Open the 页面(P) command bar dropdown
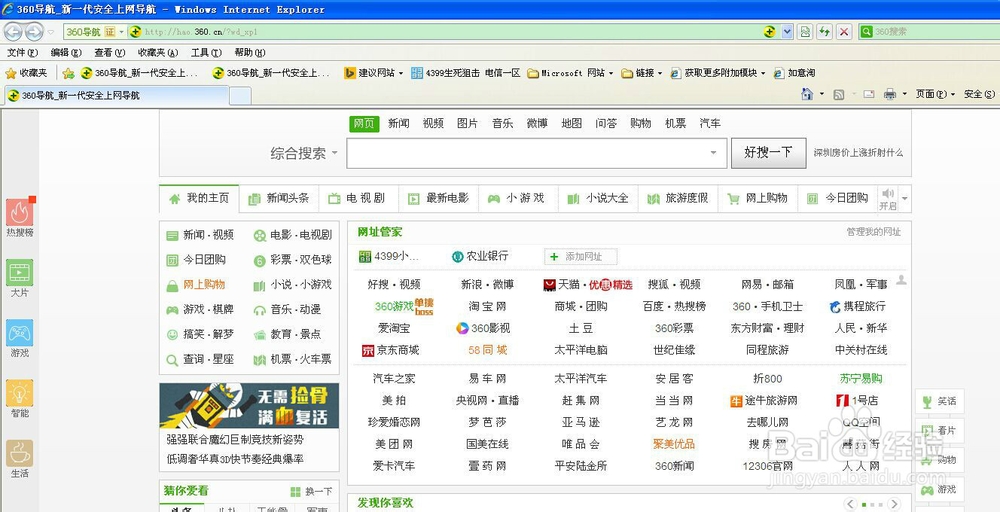1000x512 pixels. [935, 94]
